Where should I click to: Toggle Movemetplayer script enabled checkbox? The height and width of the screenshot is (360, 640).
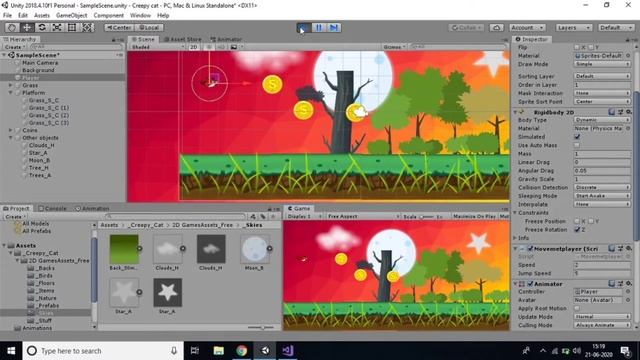coord(530,249)
